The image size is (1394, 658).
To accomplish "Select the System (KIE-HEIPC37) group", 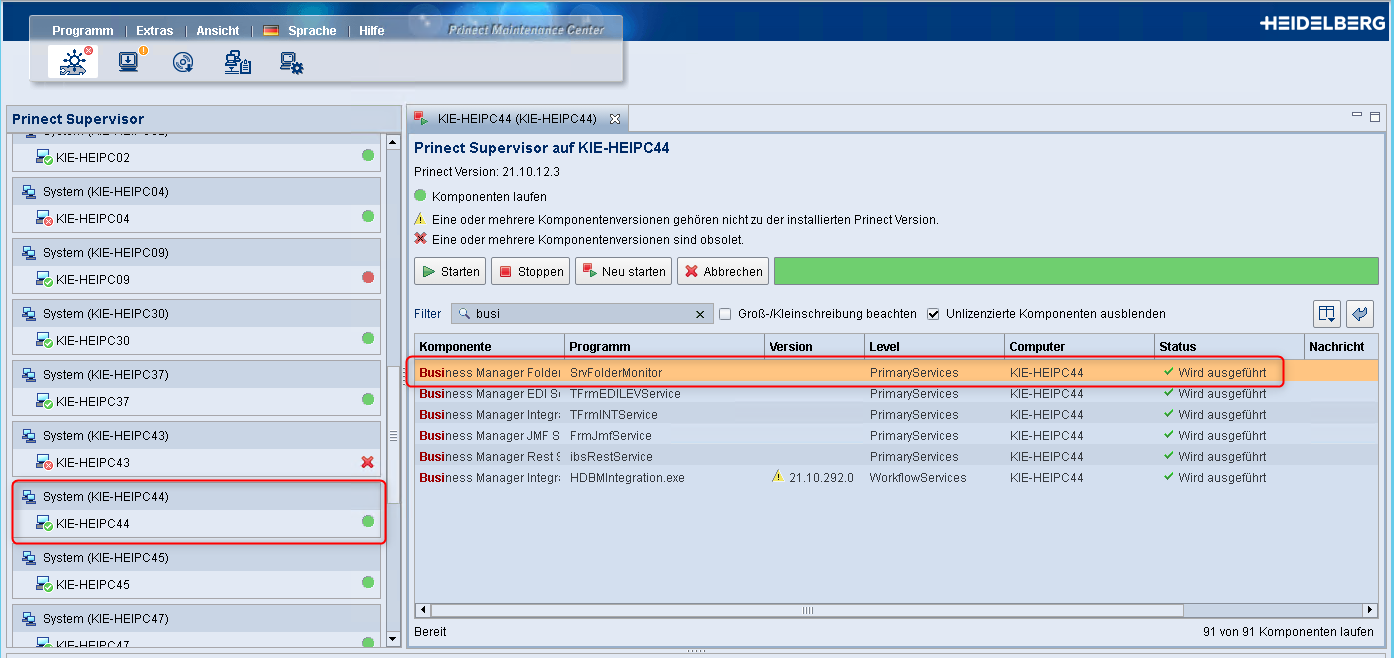I will (196, 375).
